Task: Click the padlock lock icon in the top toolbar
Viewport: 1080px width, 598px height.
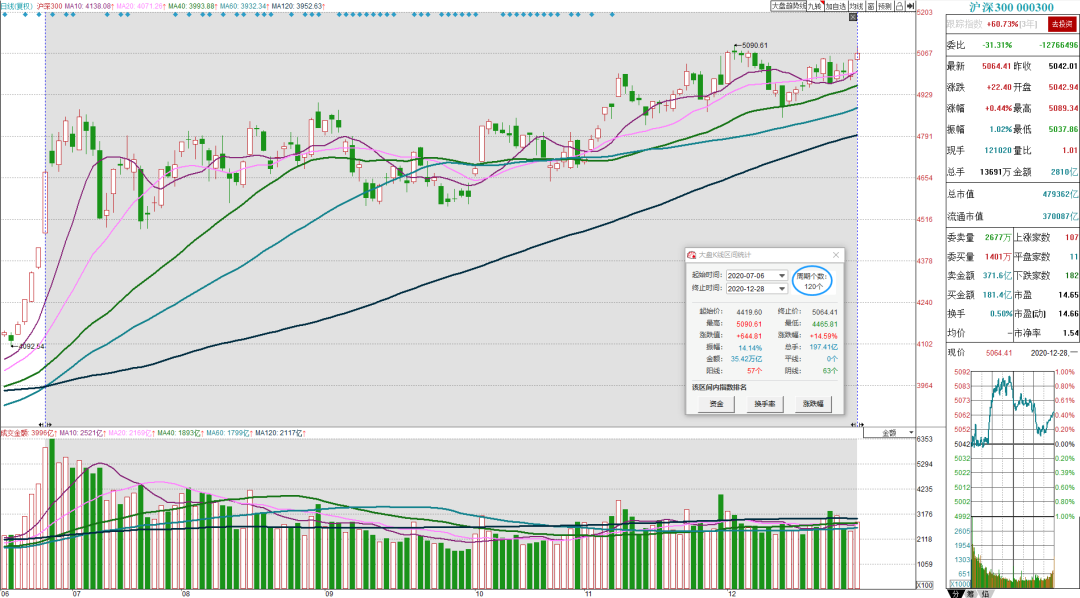Action: 900,6
